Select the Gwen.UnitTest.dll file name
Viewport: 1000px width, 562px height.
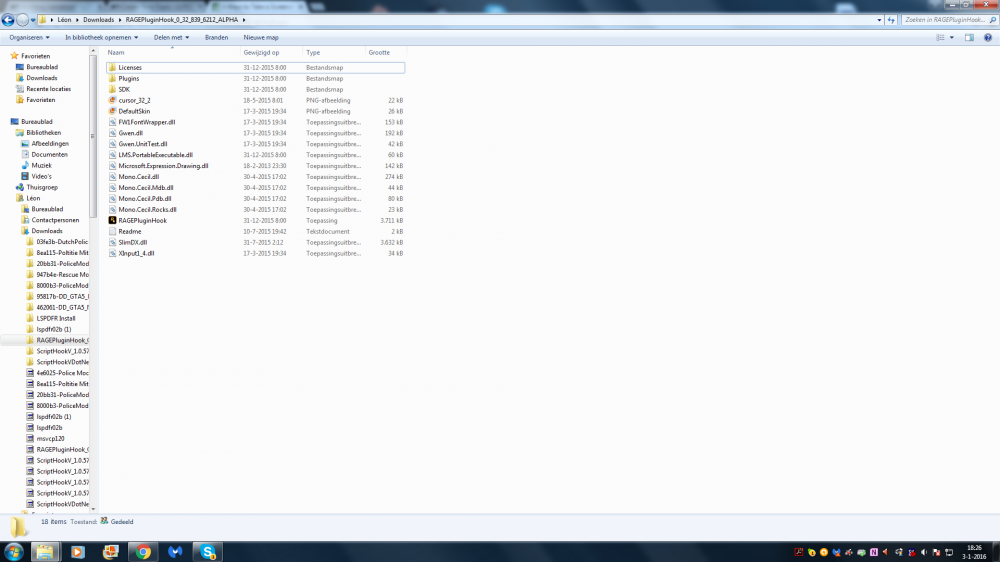point(142,144)
